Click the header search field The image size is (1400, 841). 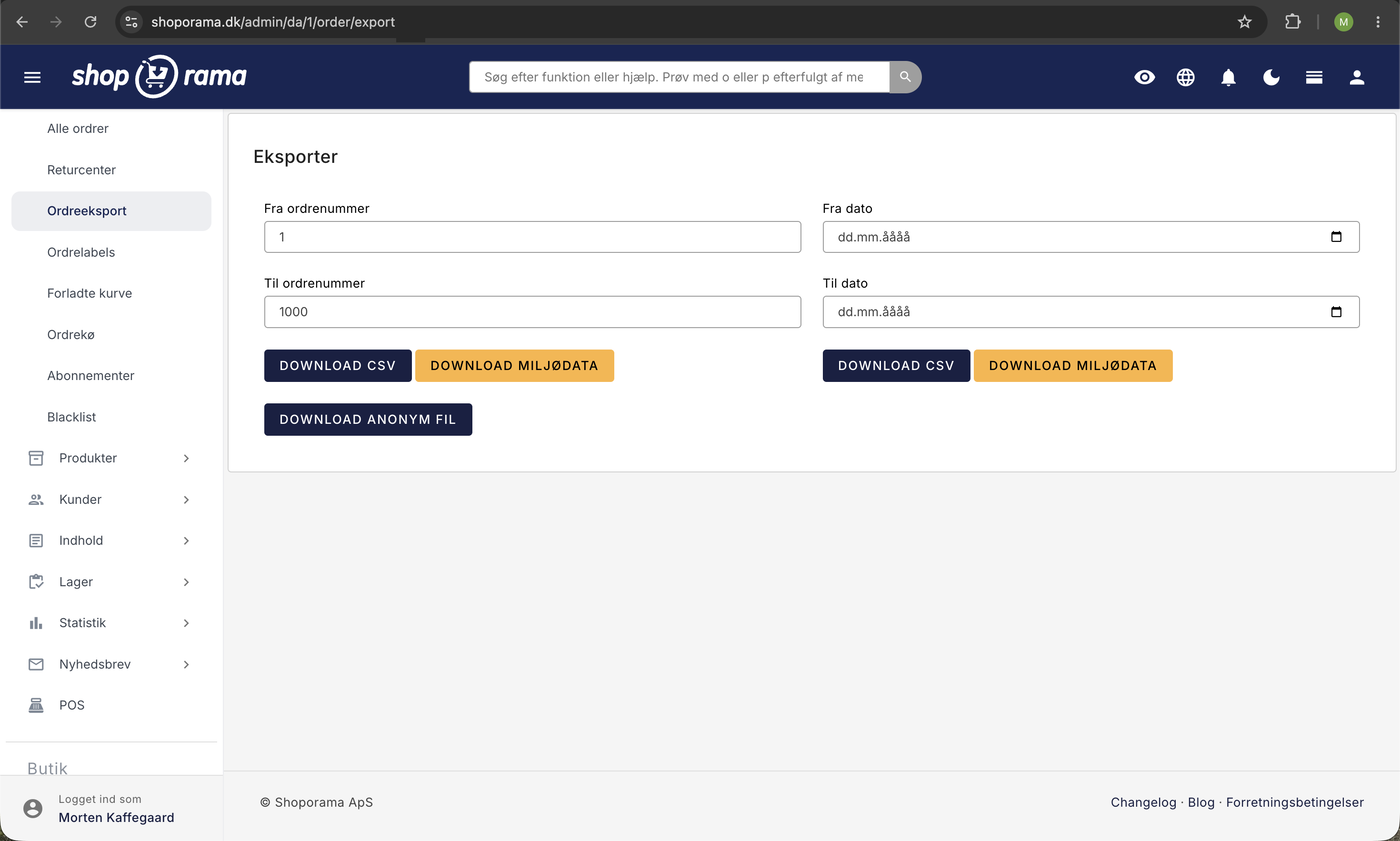(679, 77)
